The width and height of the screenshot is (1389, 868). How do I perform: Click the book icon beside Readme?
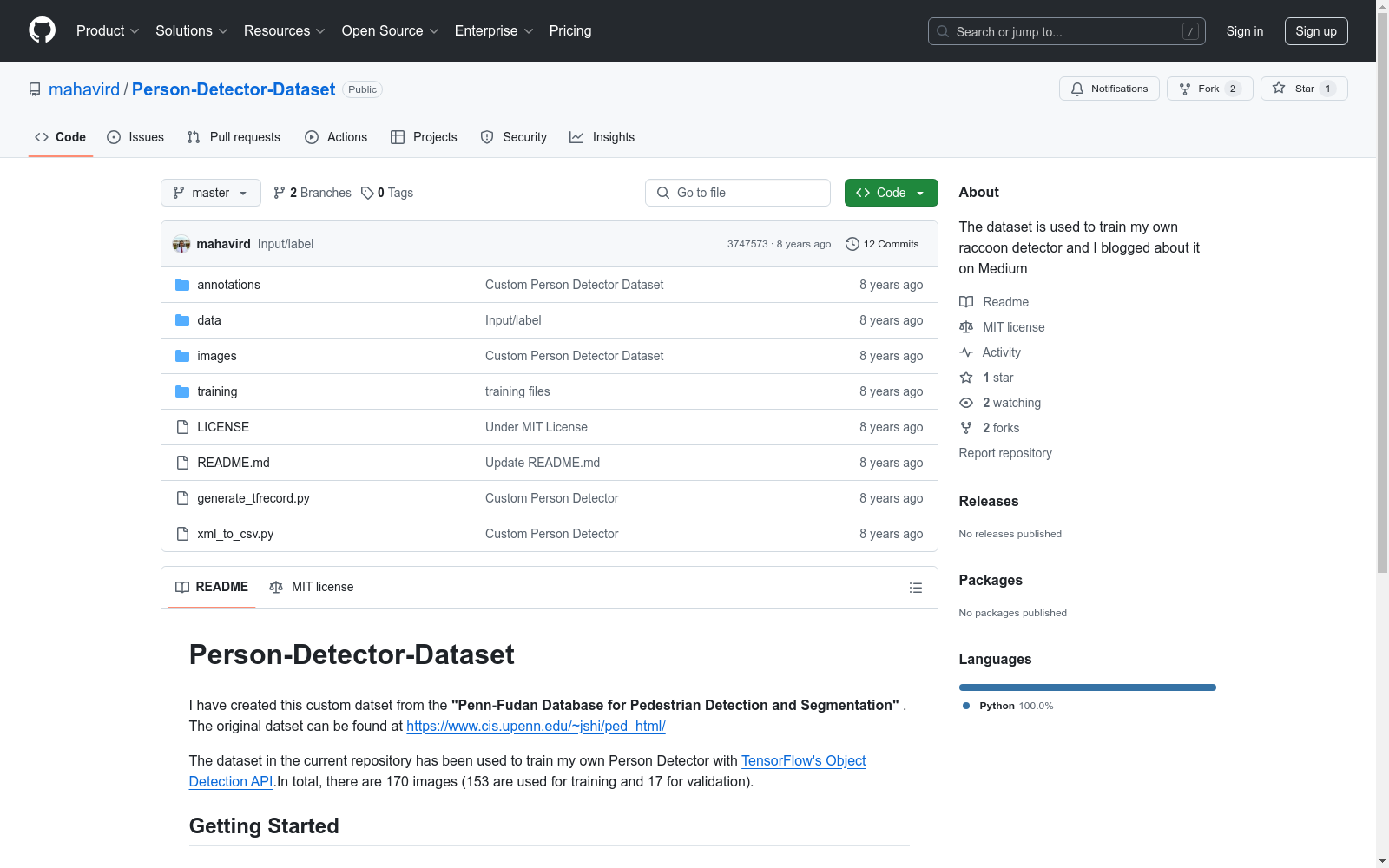tap(966, 302)
